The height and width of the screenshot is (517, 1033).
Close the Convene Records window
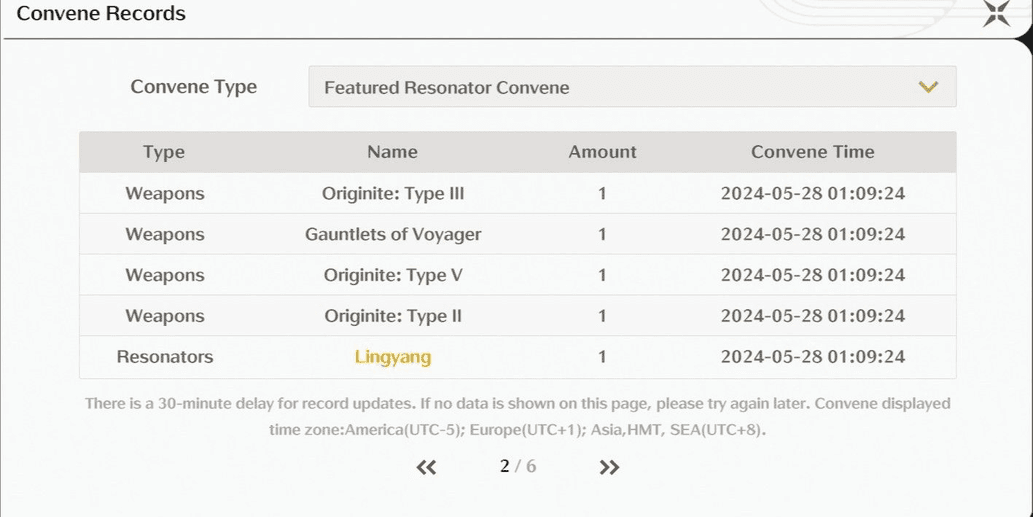(997, 14)
